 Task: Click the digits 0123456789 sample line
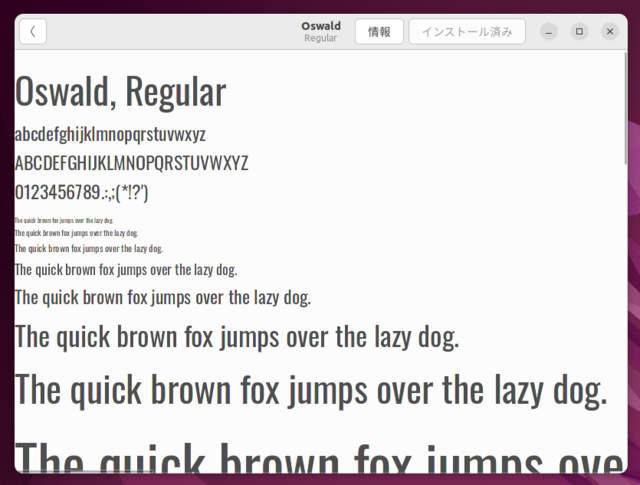tap(81, 192)
